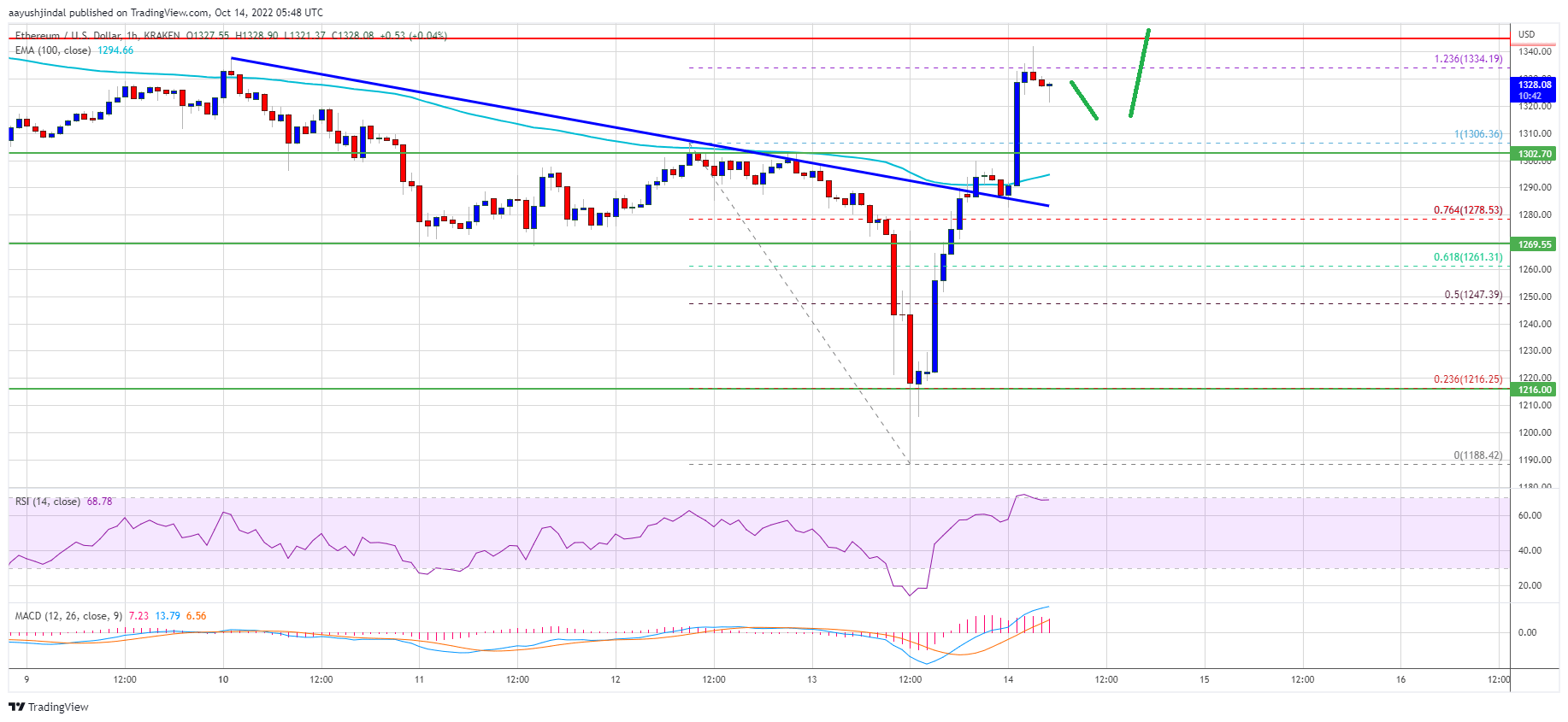Viewport: 1568px width, 722px height.
Task: Click date label 13 on time axis
Action: (811, 680)
